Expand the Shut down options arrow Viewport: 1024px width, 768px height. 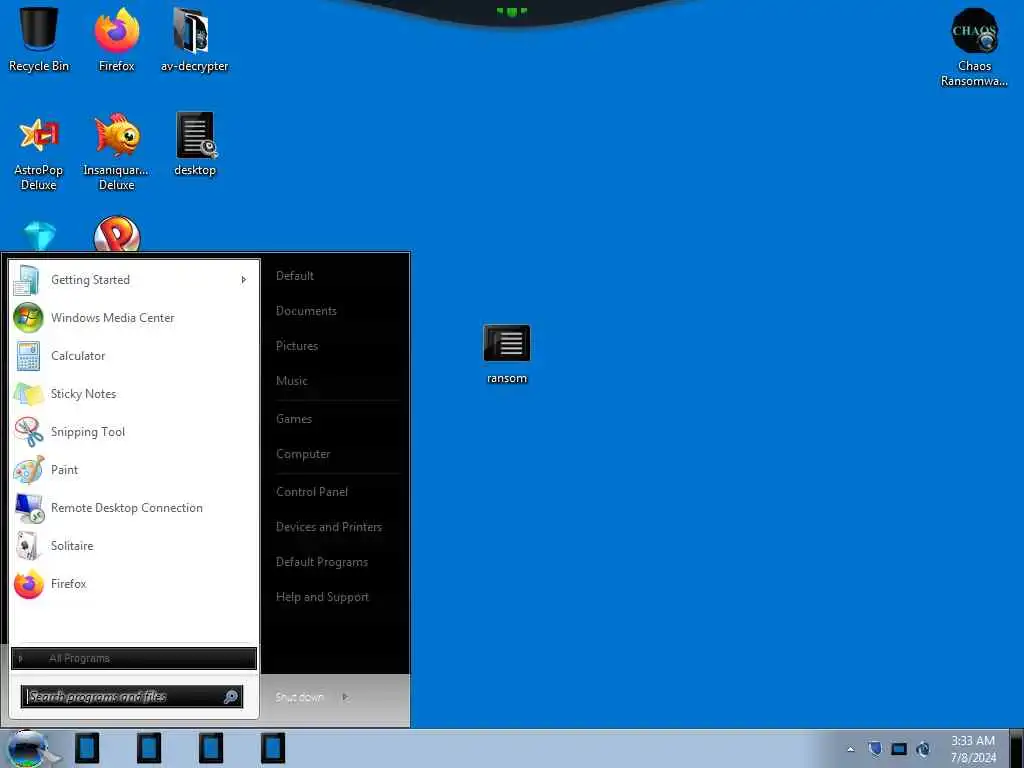[x=345, y=697]
